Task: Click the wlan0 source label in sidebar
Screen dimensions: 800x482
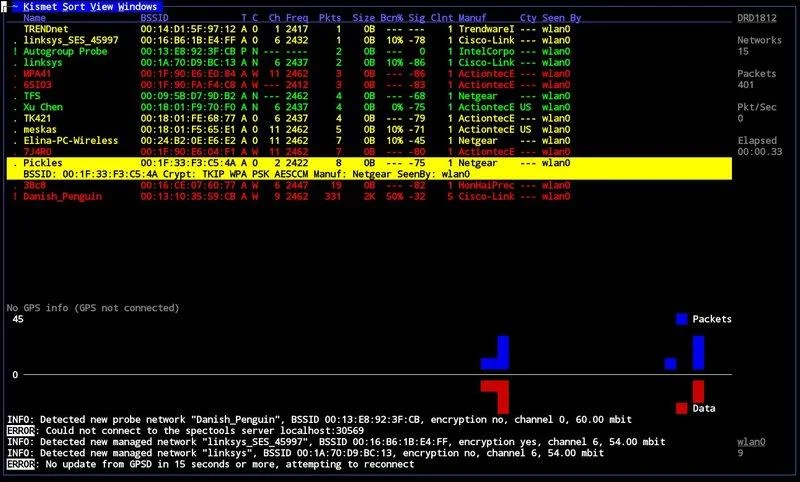Action: coord(752,442)
